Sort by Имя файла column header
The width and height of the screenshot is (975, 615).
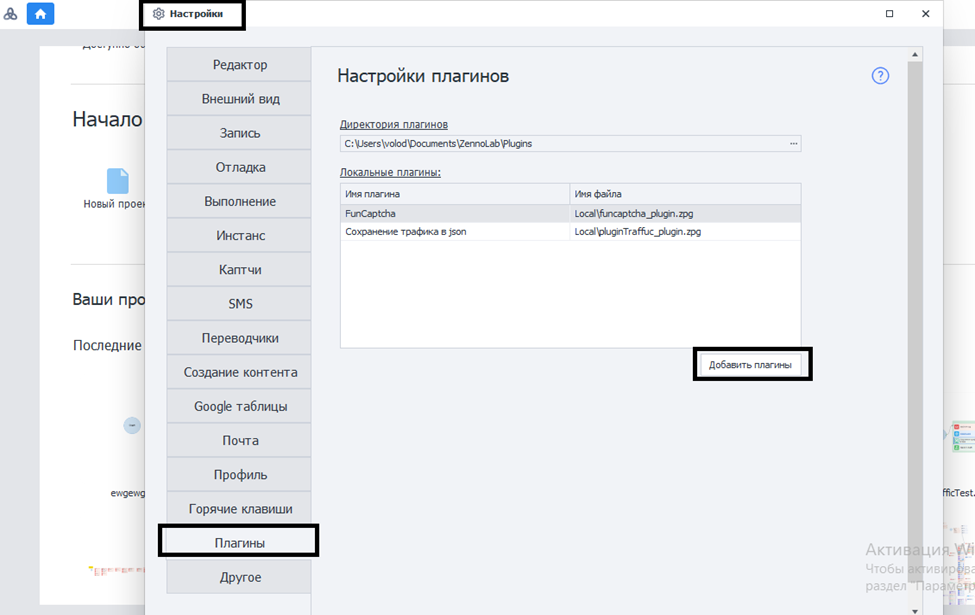[x=685, y=194]
